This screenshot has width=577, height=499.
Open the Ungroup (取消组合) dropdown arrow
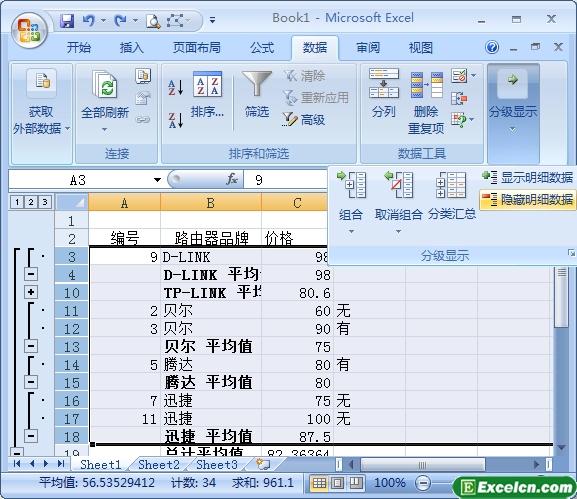pos(398,231)
